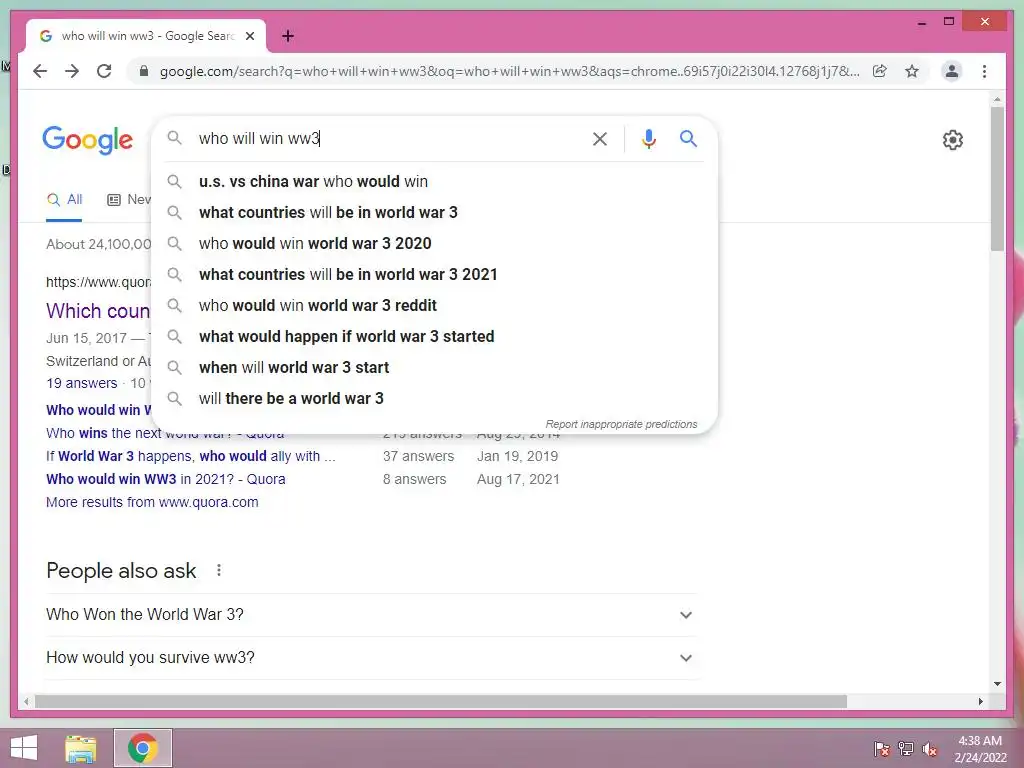Click 'Report inappropriate predictions' link

[x=621, y=424]
